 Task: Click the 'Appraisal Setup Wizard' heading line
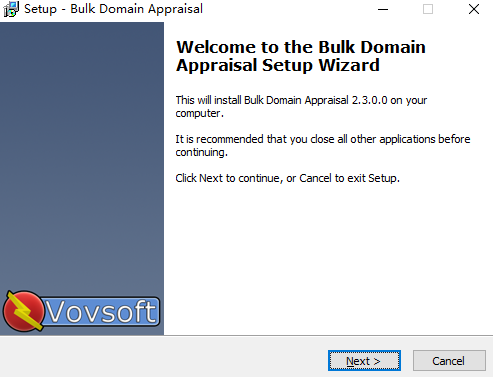[278, 65]
